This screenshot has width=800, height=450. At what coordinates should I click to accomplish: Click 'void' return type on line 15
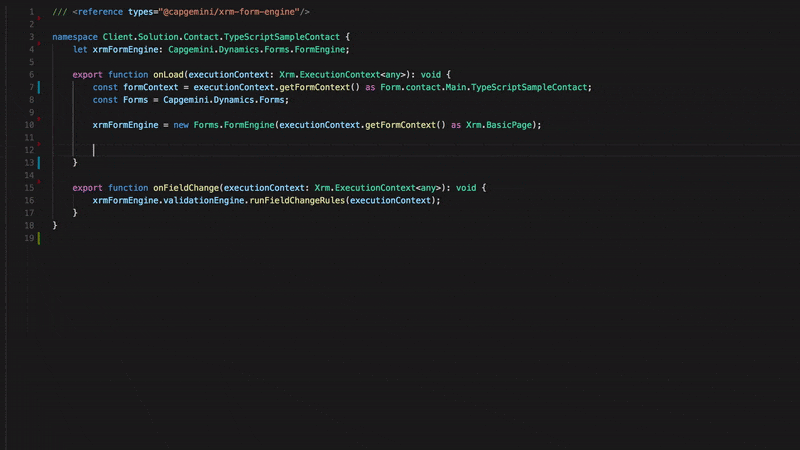pyautogui.click(x=466, y=188)
